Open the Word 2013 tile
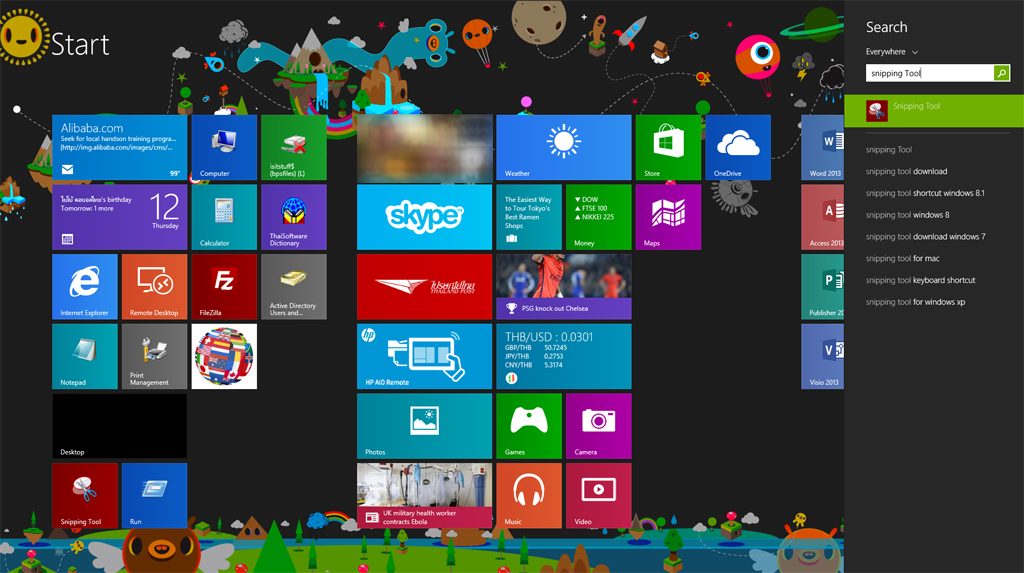The image size is (1024, 573). click(823, 148)
